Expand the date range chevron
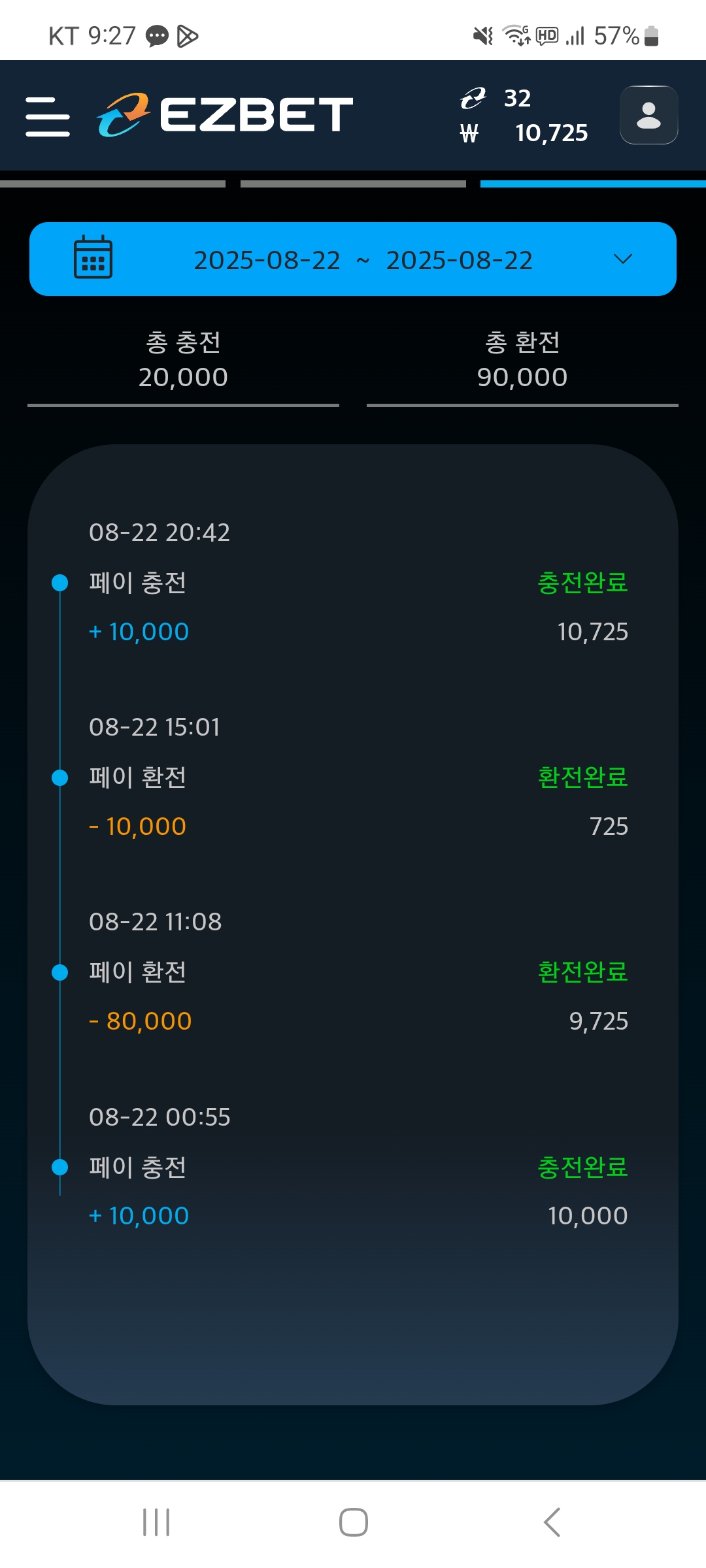The height and width of the screenshot is (1568, 706). tap(623, 259)
